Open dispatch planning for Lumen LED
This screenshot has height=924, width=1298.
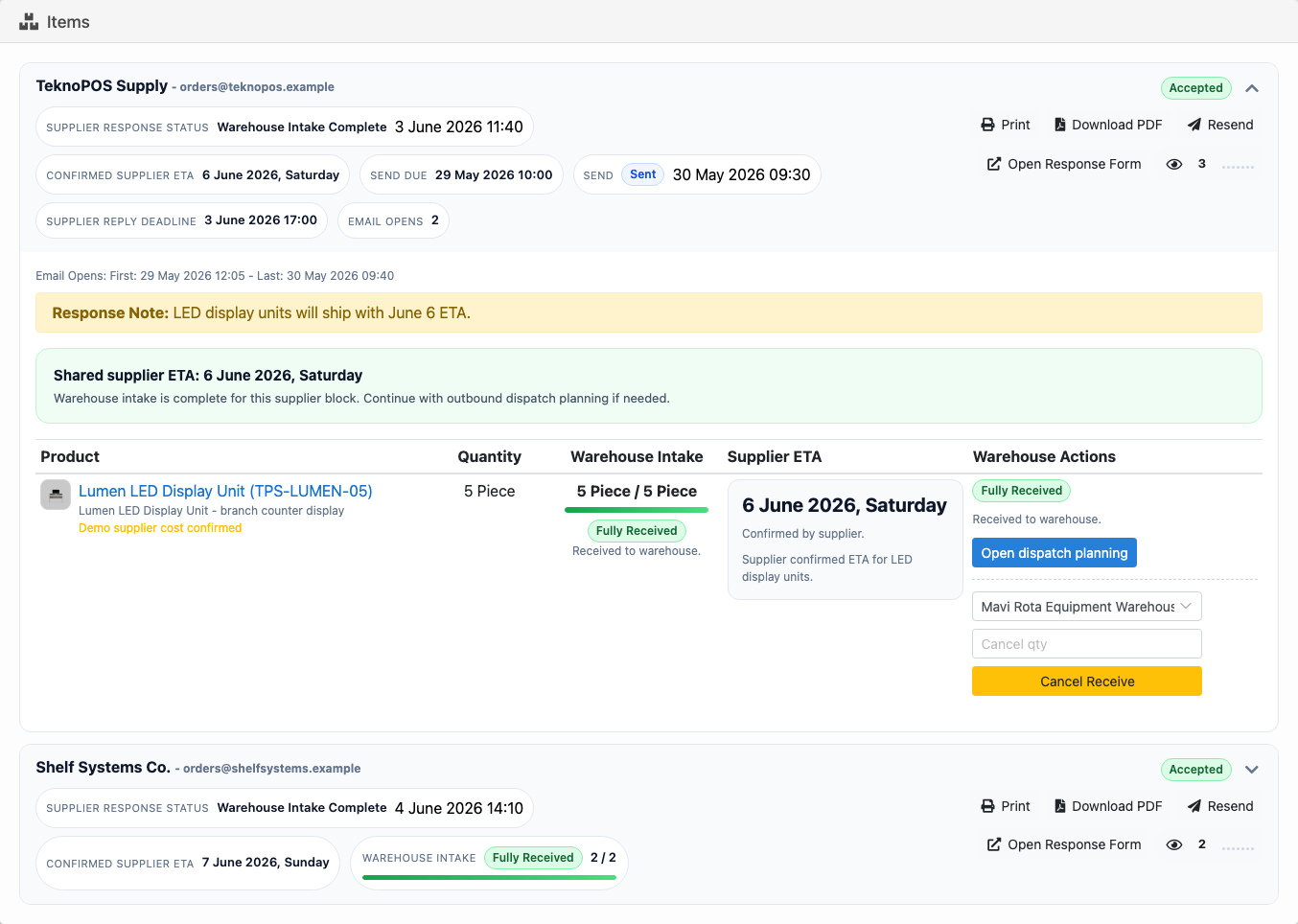(1055, 553)
